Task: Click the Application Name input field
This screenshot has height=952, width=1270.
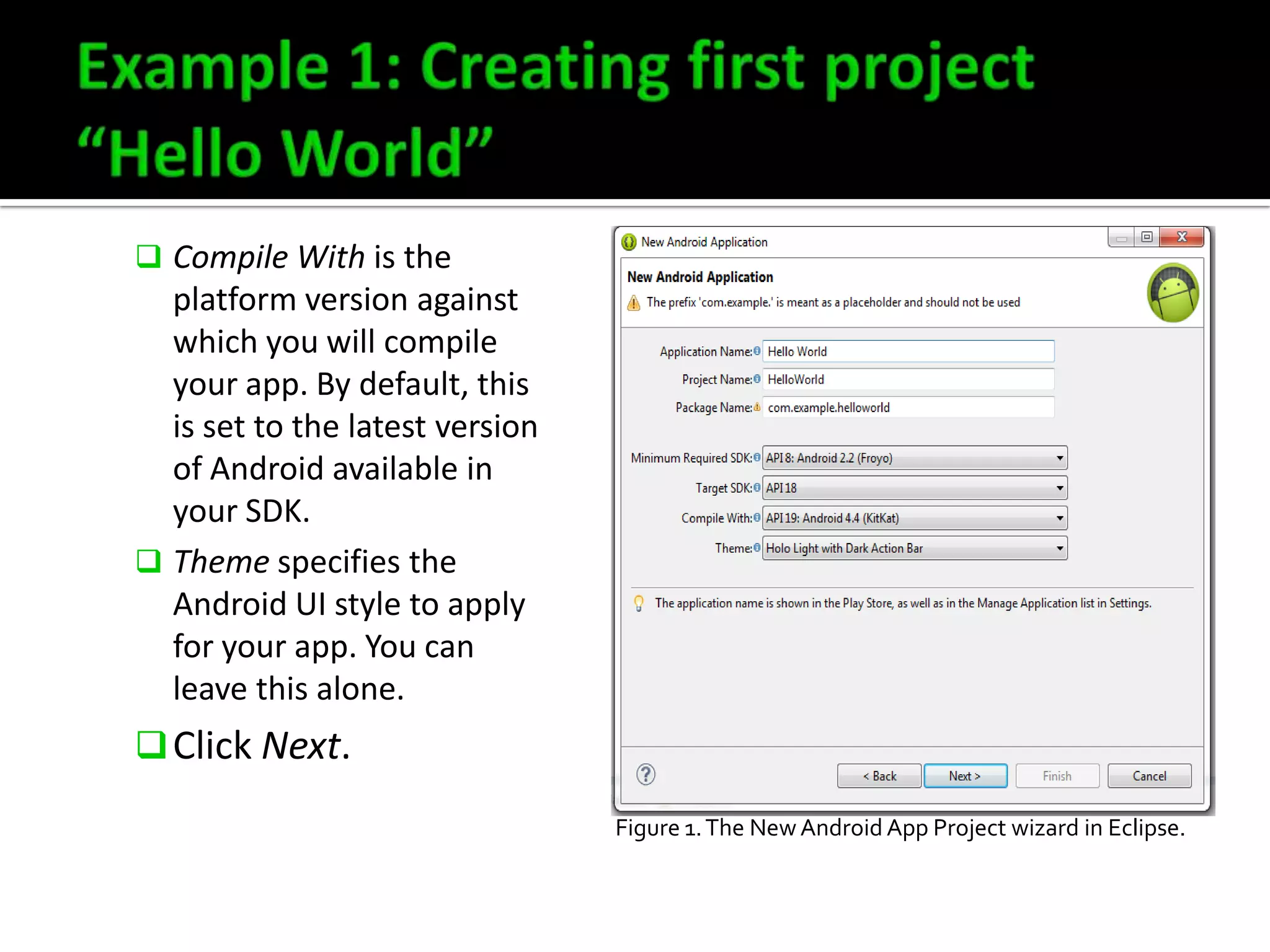Action: (908, 351)
